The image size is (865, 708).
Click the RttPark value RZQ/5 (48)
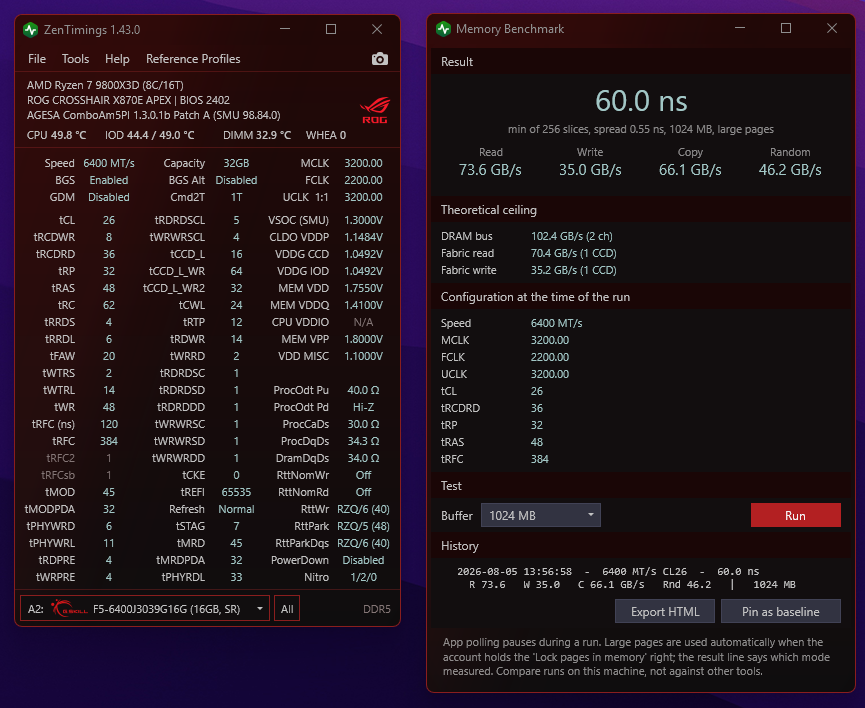click(363, 526)
